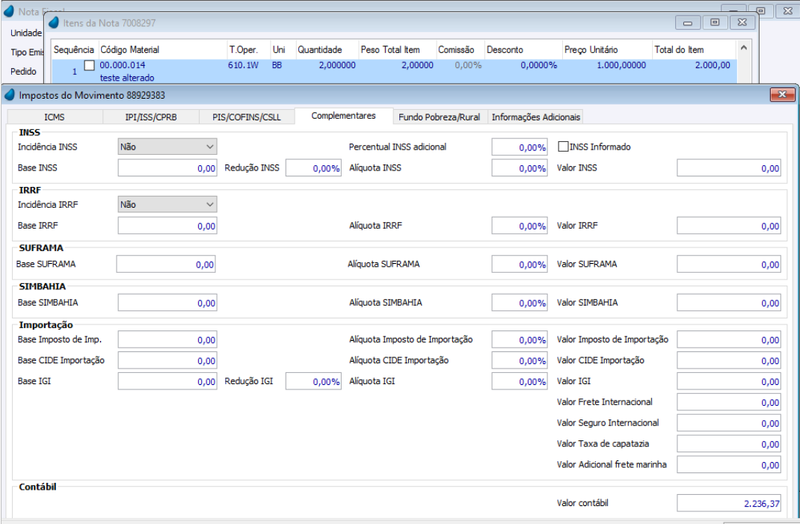Enable the INSS Informado checkbox
Image resolution: width=800 pixels, height=524 pixels.
click(563, 146)
